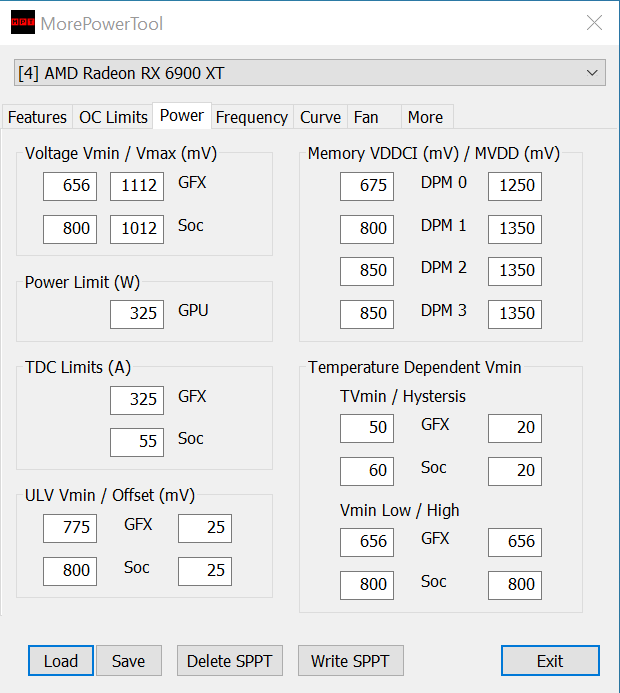Click the 'DPM 1' label
The image size is (620, 693).
click(444, 225)
